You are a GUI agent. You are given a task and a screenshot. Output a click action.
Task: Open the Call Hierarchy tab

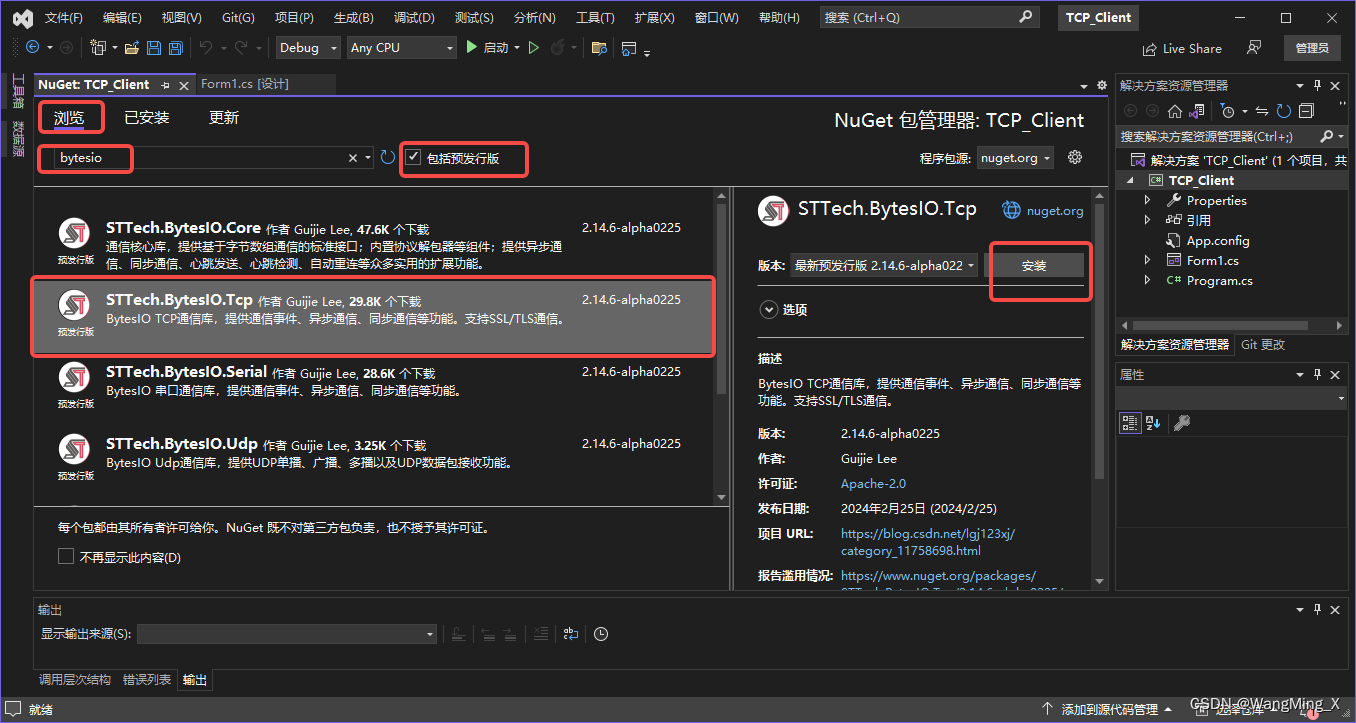(75, 680)
